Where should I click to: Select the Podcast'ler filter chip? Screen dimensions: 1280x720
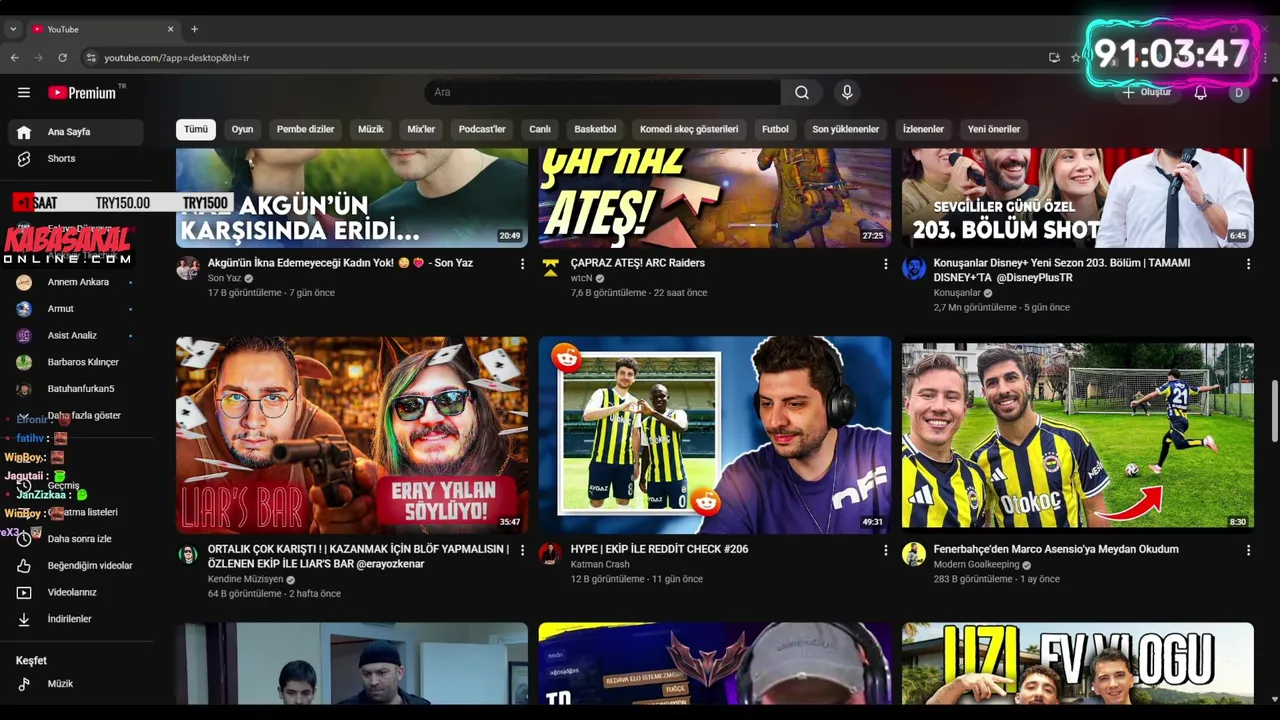coord(482,129)
